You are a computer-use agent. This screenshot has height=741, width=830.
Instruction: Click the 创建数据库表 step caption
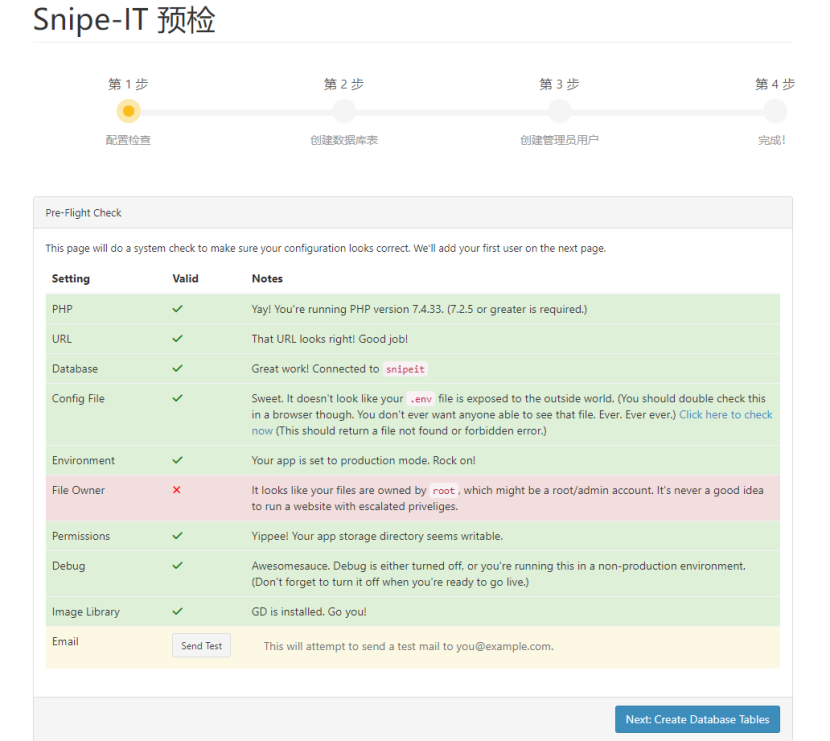point(344,140)
